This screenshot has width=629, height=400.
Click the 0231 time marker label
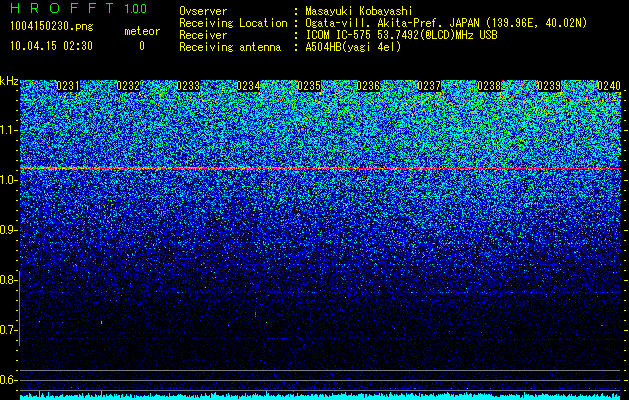(68, 86)
